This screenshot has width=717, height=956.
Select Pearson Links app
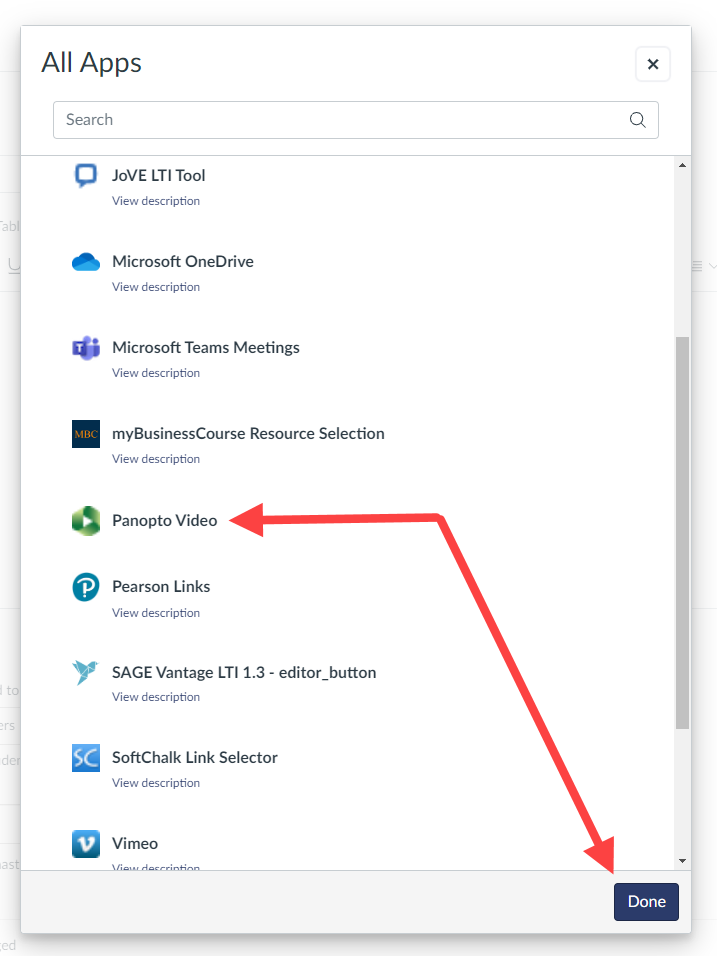[161, 587]
